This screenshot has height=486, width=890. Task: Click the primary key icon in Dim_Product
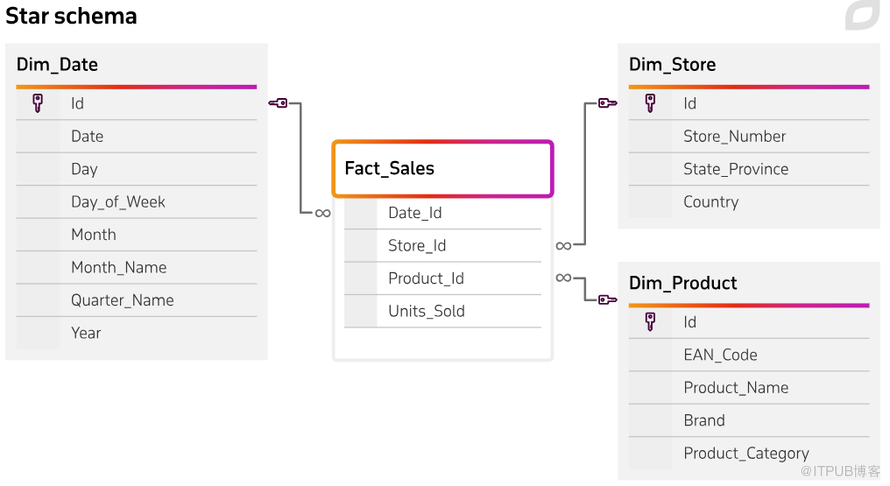(650, 322)
